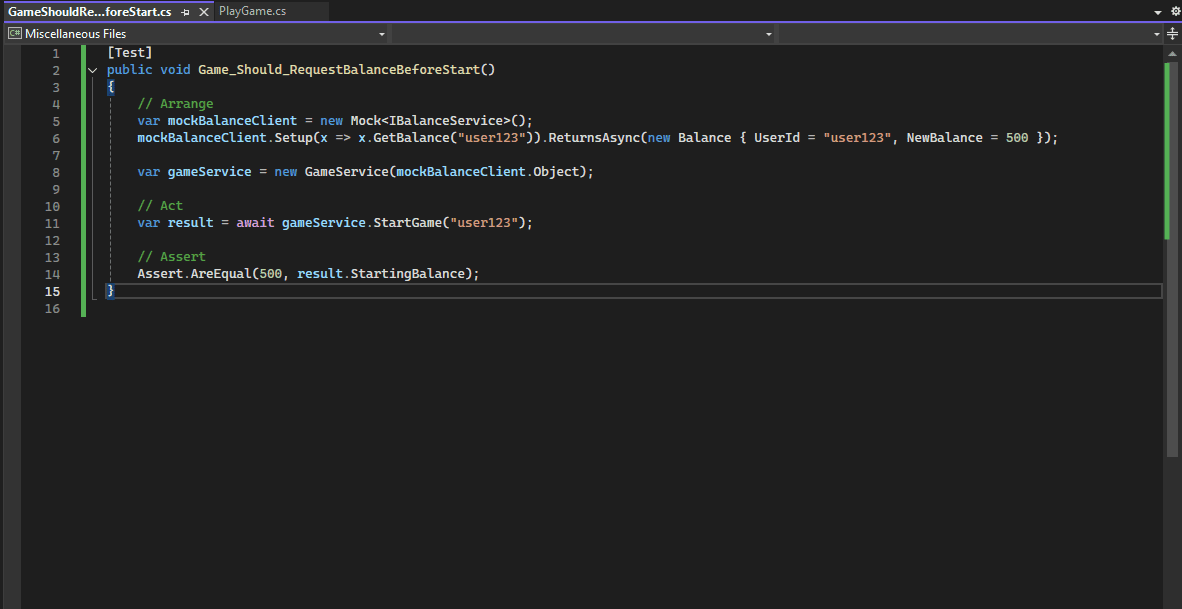Click the C# icon beside Miscellaneous Files

click(x=14, y=34)
